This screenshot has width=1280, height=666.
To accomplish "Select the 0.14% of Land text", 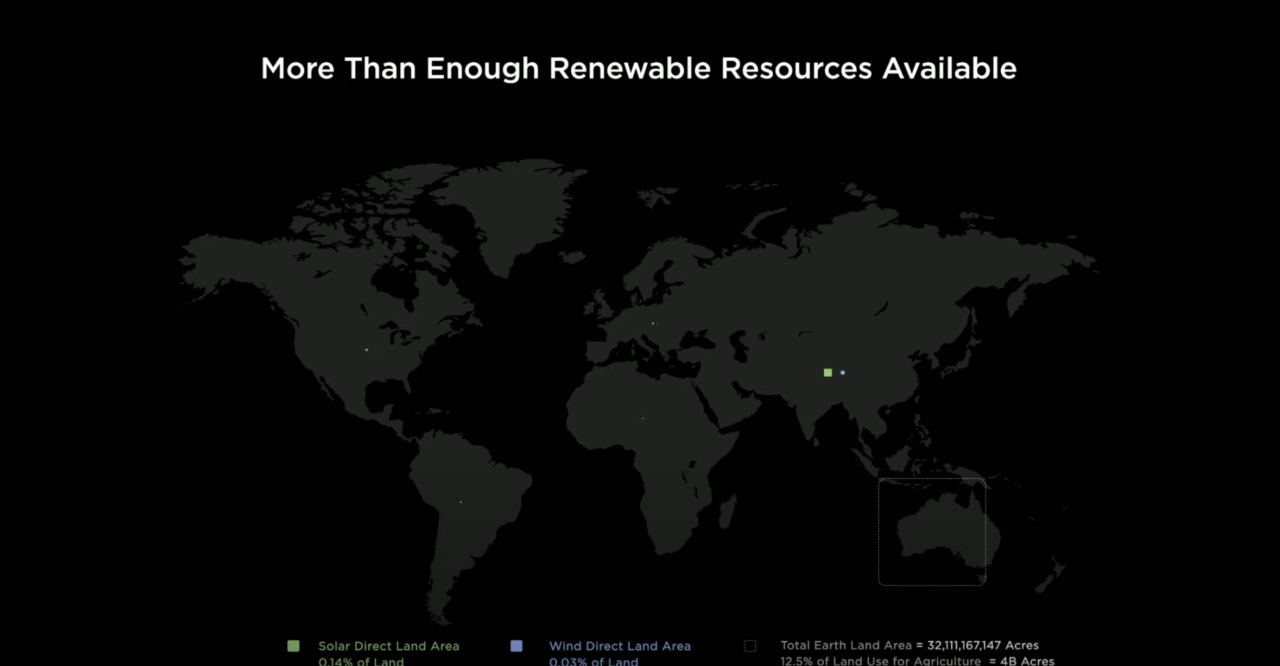I will coord(361,661).
